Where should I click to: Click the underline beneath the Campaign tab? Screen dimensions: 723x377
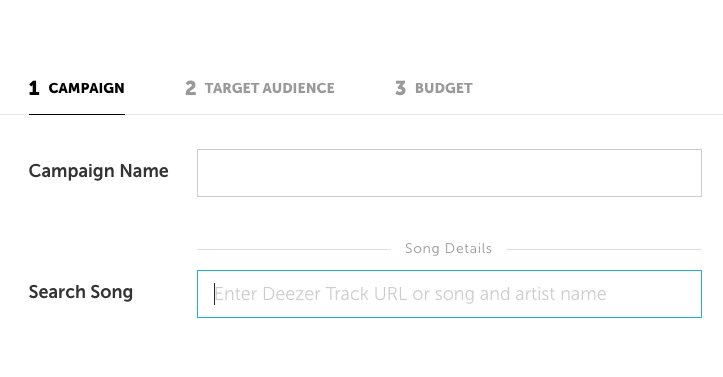point(77,114)
